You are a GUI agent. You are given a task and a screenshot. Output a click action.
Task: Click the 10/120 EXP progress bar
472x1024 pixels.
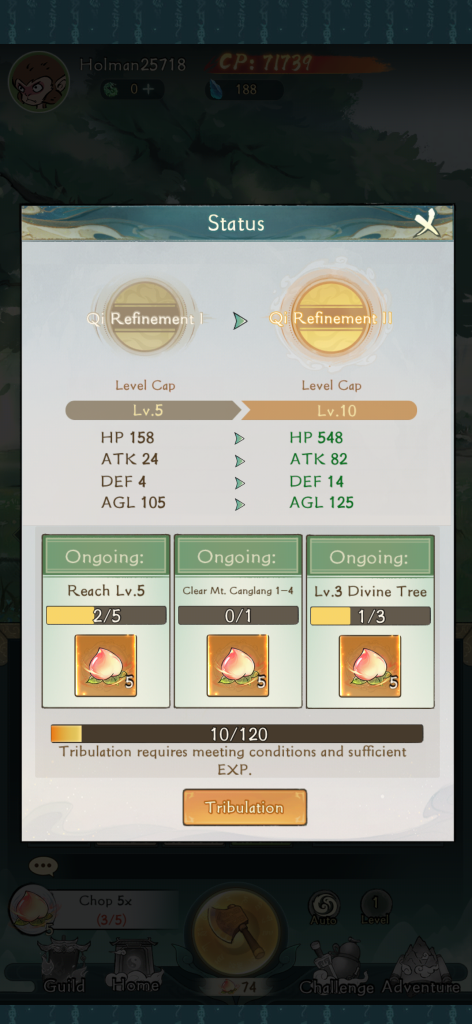[237, 733]
